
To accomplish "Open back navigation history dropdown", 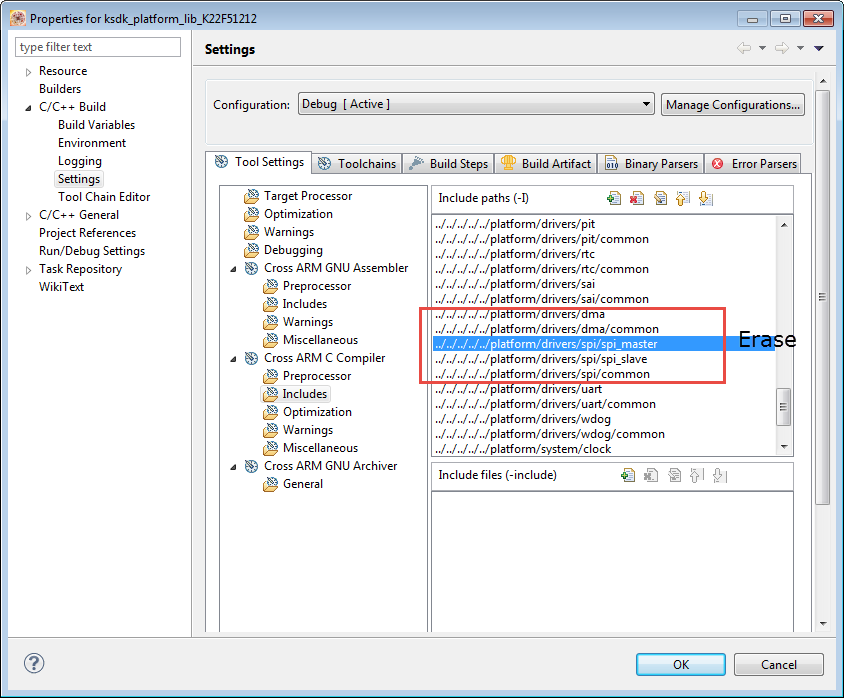I will [x=762, y=48].
